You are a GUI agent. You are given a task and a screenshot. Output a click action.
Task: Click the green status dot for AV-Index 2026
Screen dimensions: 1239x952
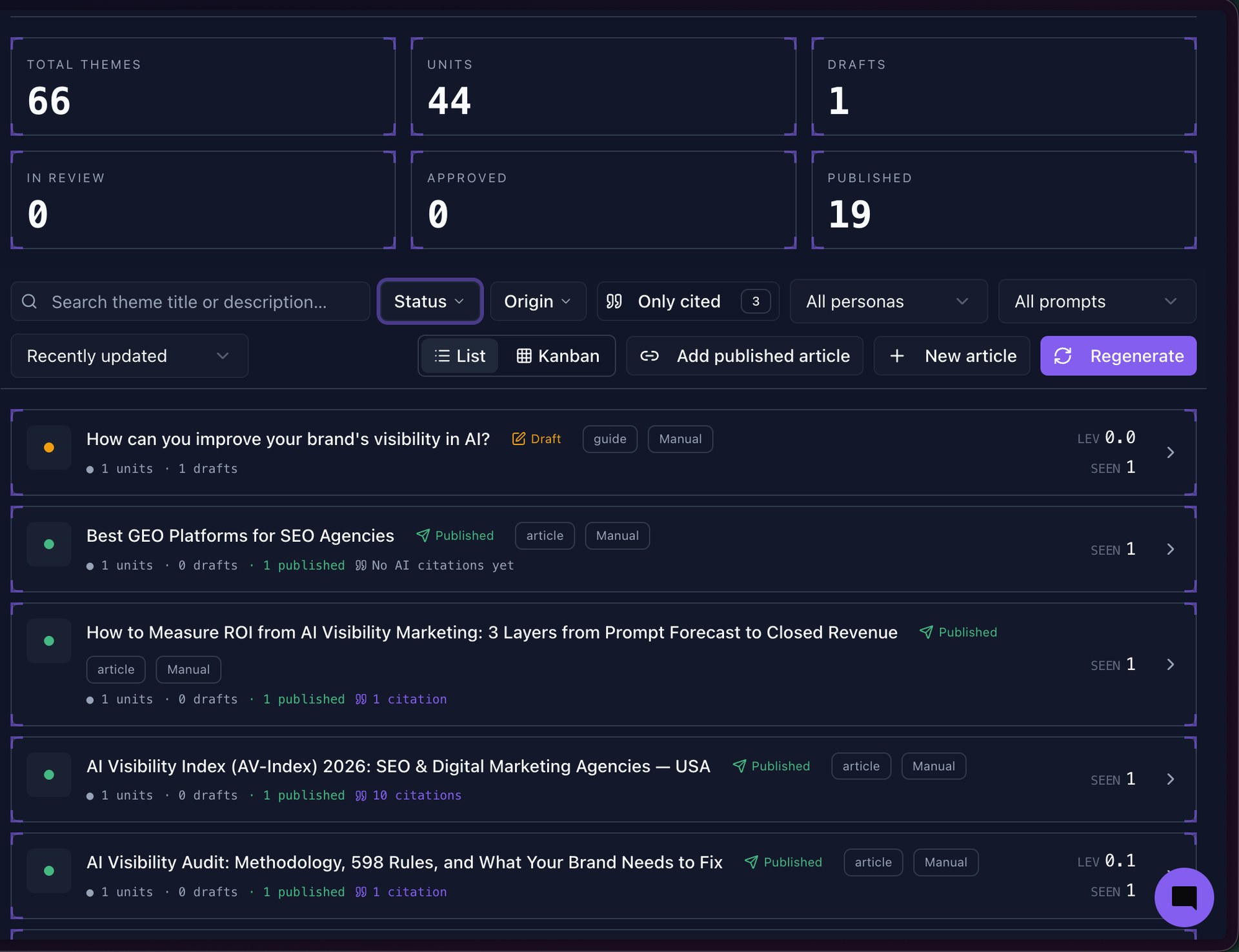(x=49, y=775)
